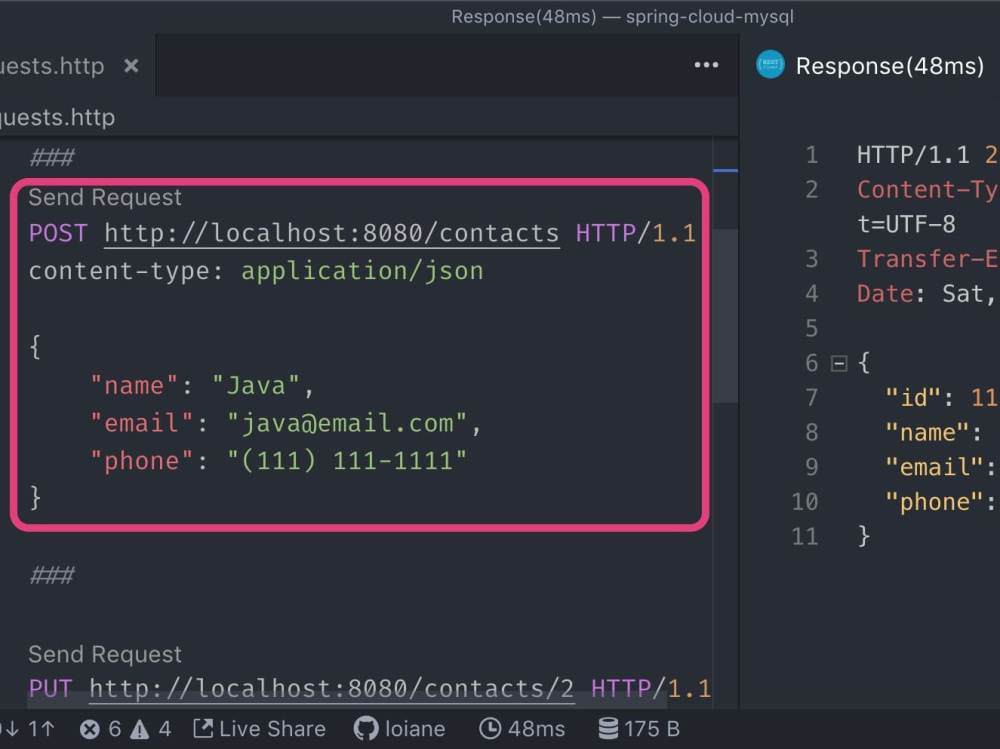Close the requests.http editor tab
The height and width of the screenshot is (749, 1000).
(131, 66)
